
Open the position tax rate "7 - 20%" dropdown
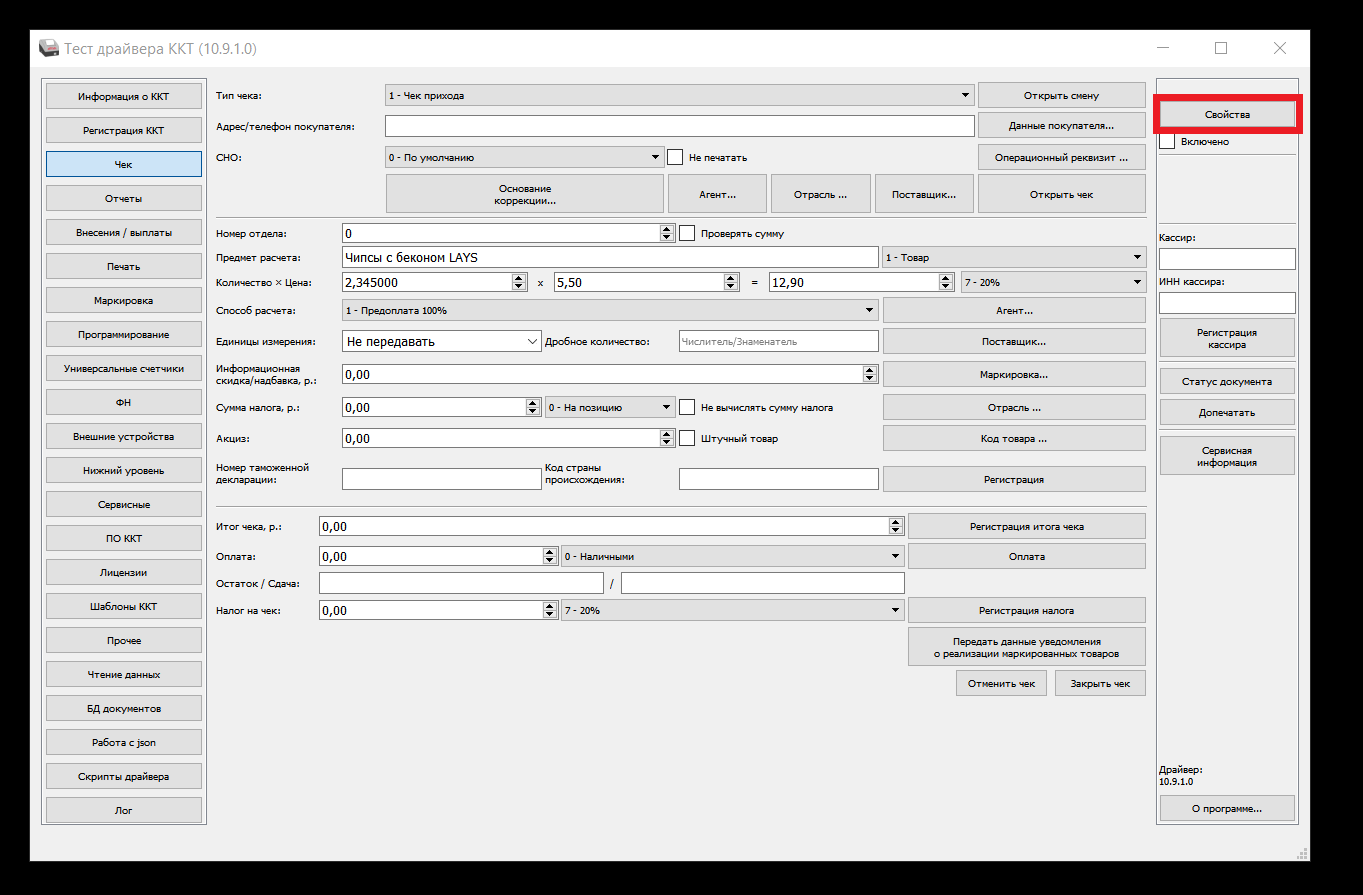1053,282
